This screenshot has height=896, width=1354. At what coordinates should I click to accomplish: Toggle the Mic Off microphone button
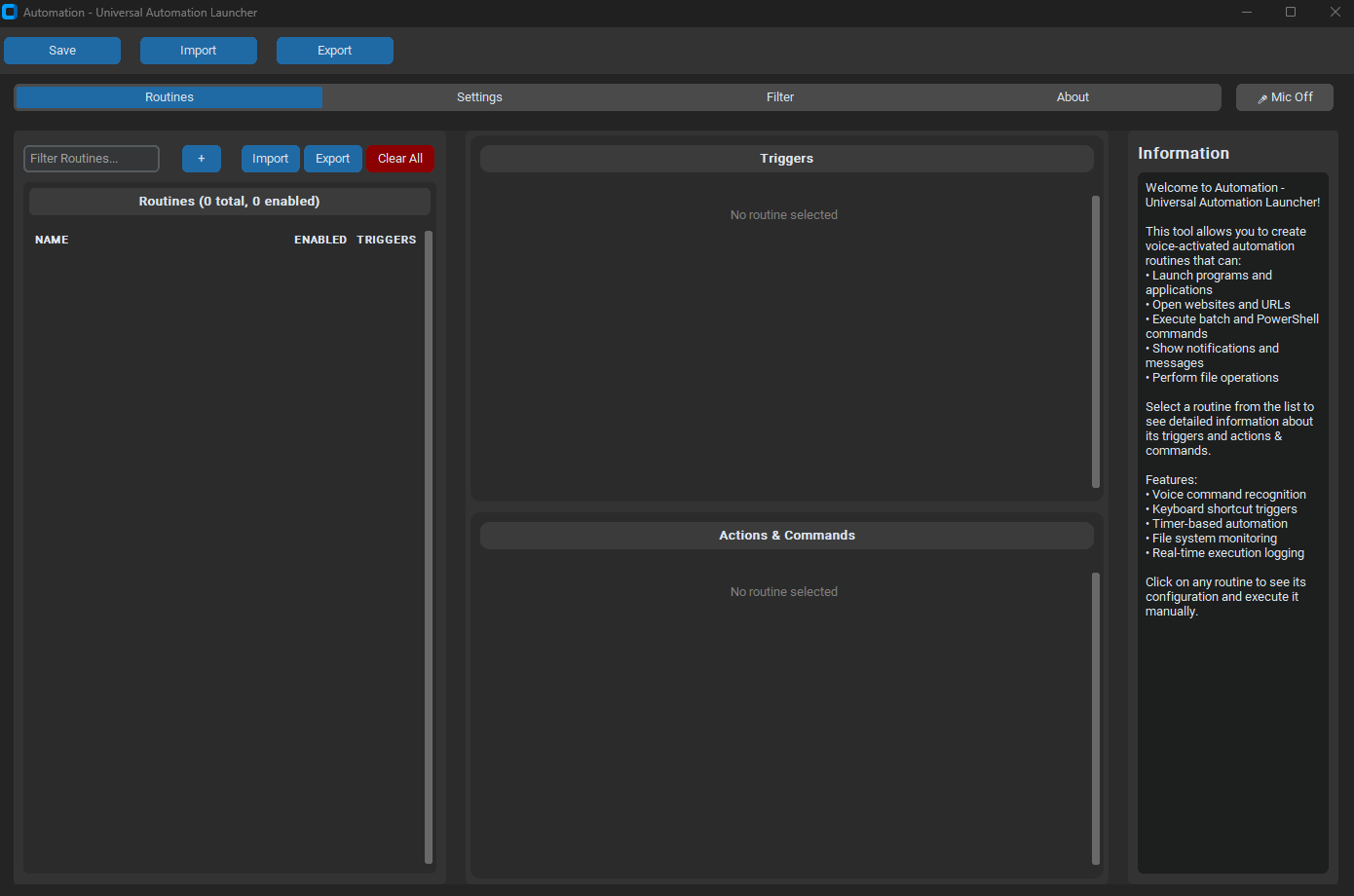(1284, 97)
